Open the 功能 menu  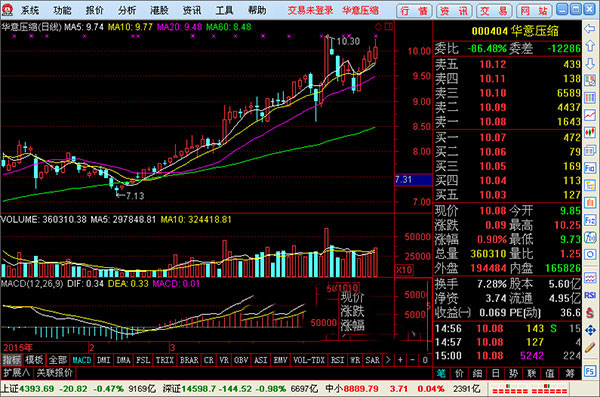pos(62,10)
